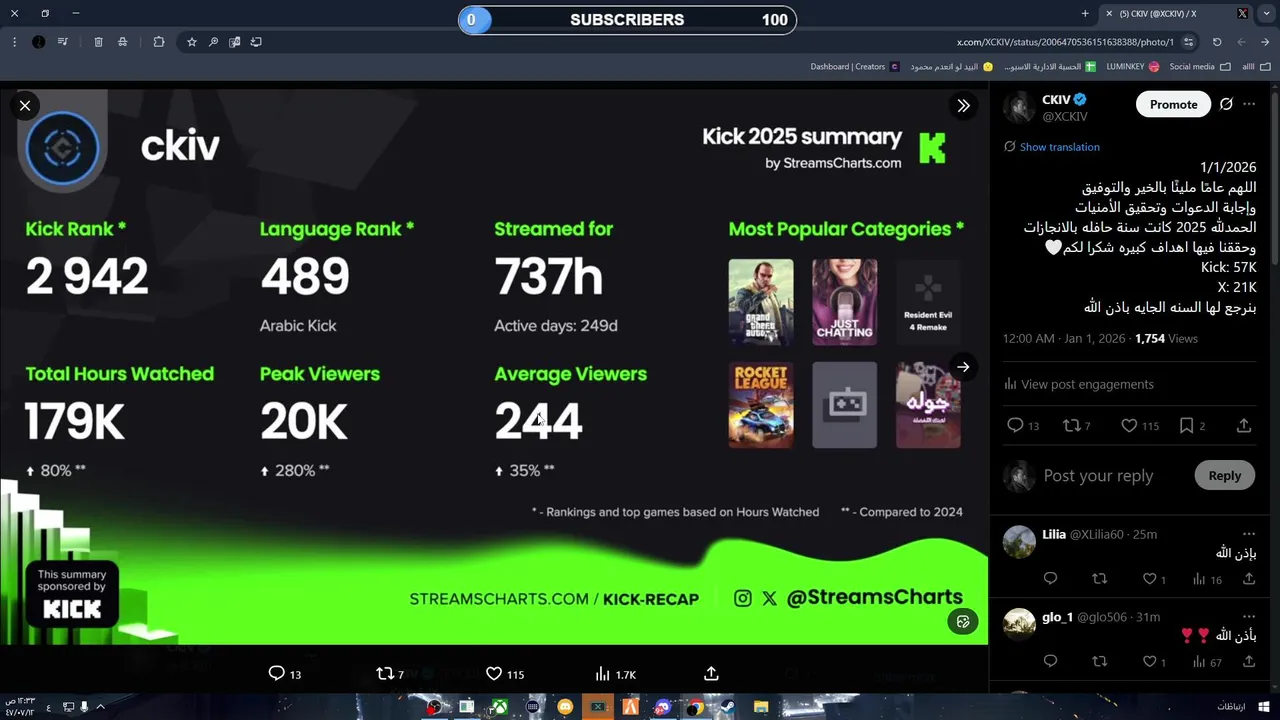Click repost icon with 7 in side panel
The width and height of the screenshot is (1280, 720).
click(1072, 425)
